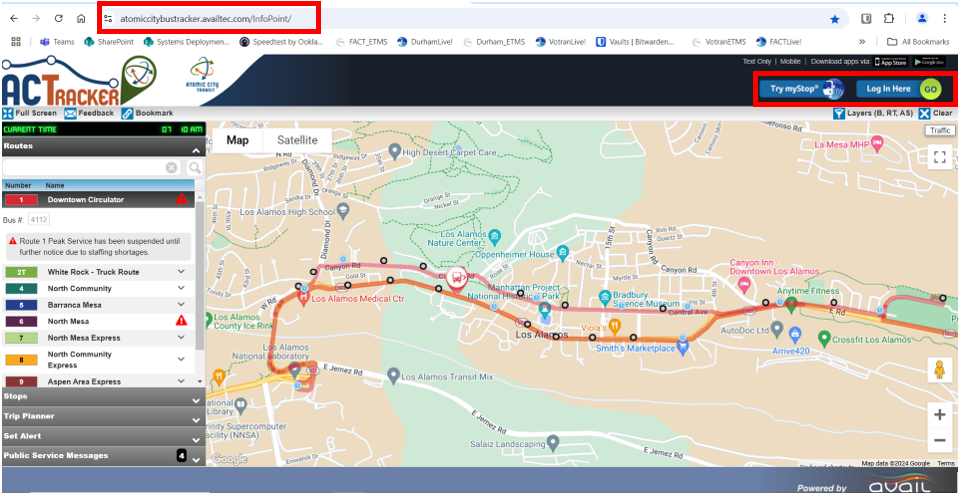
Task: Click the route search input field
Action: coord(85,167)
